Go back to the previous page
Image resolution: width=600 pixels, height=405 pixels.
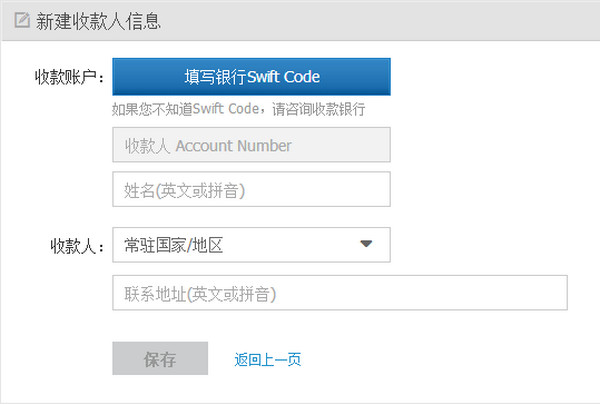267,359
